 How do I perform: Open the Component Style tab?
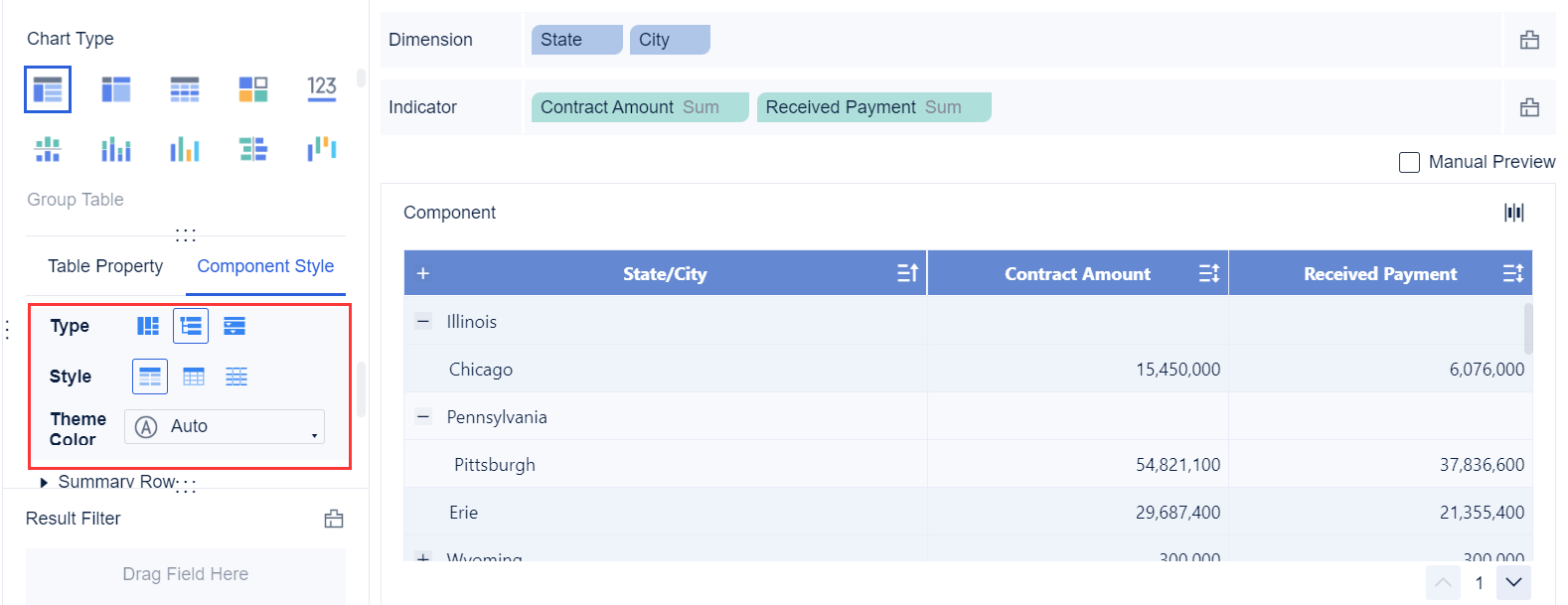(265, 266)
